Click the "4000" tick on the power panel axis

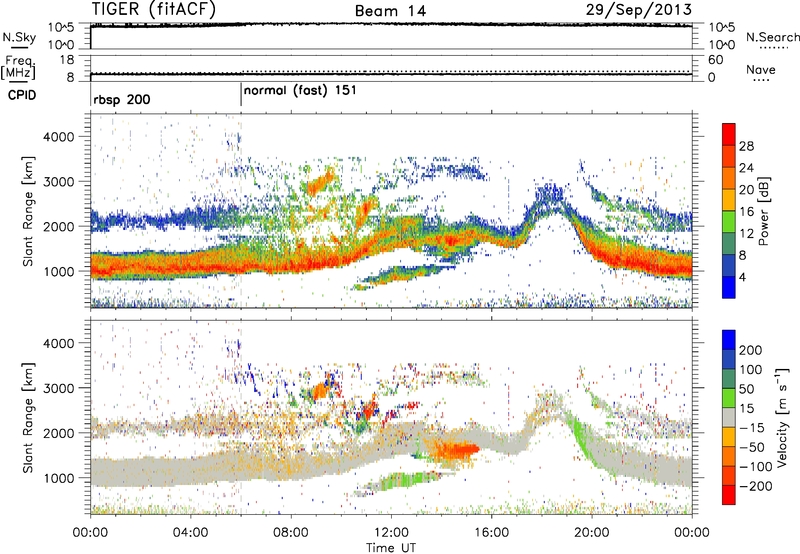59,137
